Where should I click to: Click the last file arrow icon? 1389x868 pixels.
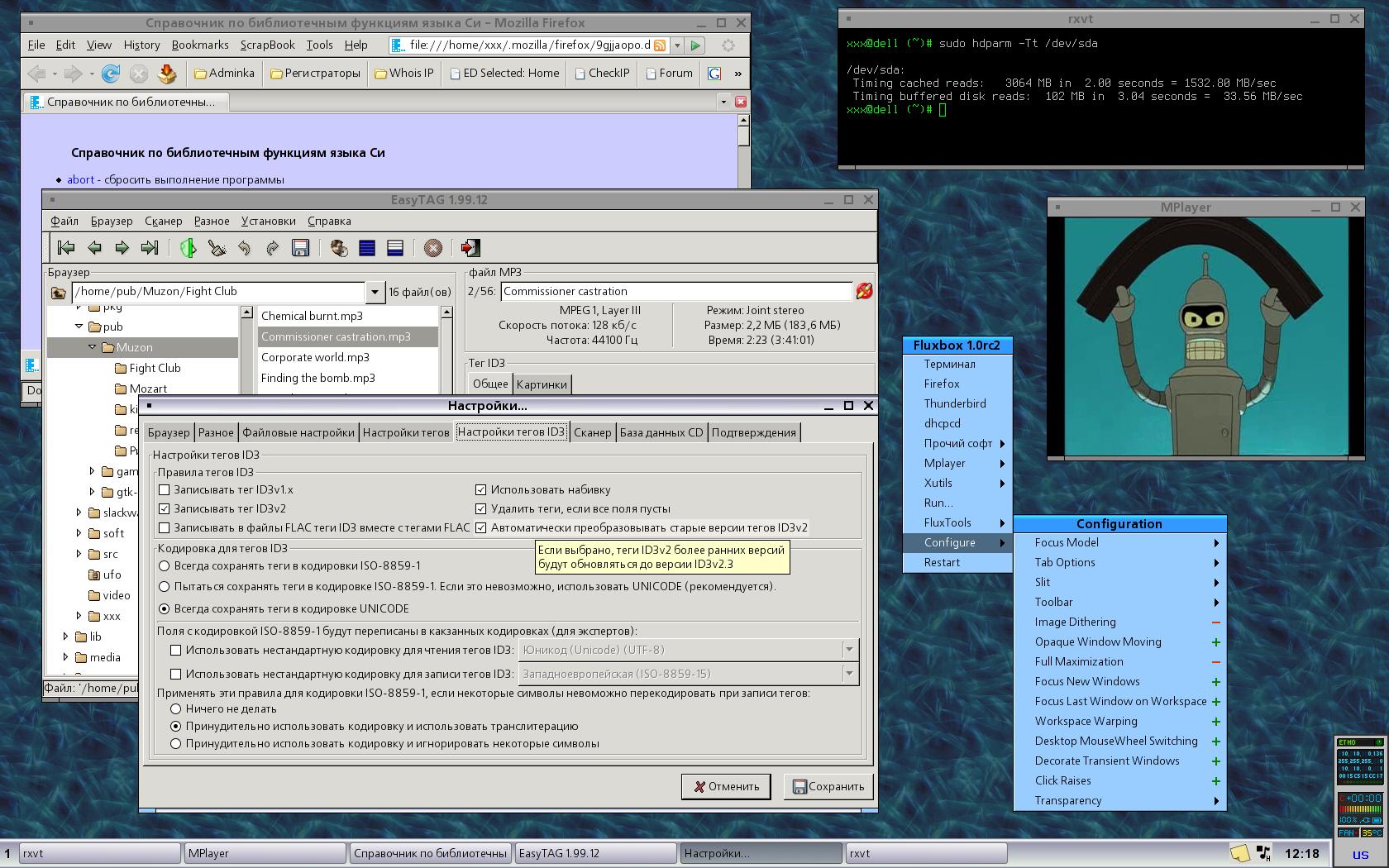coord(150,248)
